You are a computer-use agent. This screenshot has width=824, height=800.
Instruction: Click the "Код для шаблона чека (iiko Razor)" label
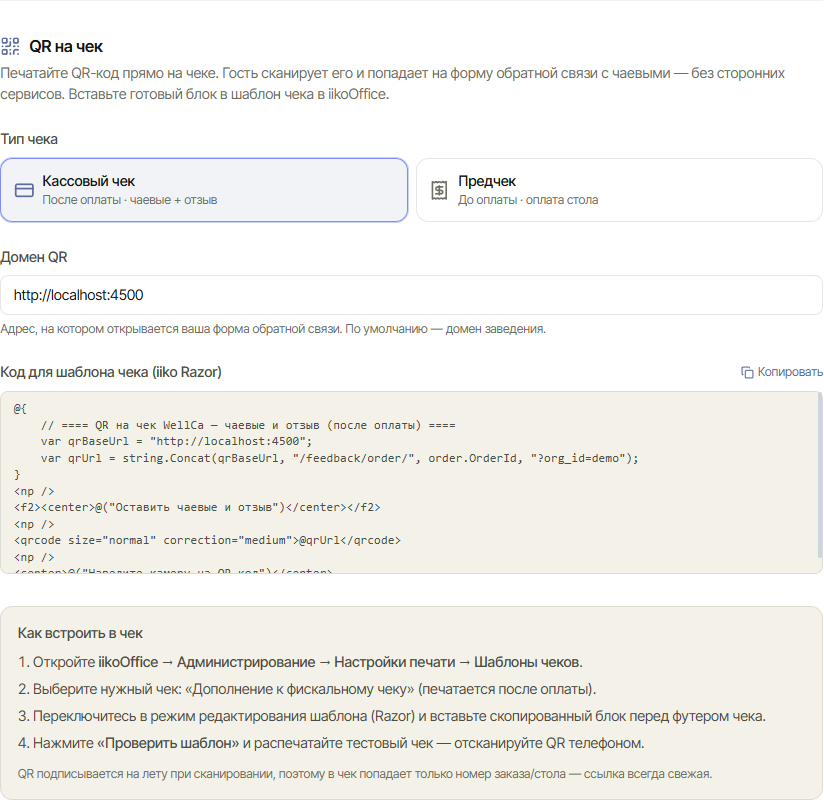[x=111, y=372]
